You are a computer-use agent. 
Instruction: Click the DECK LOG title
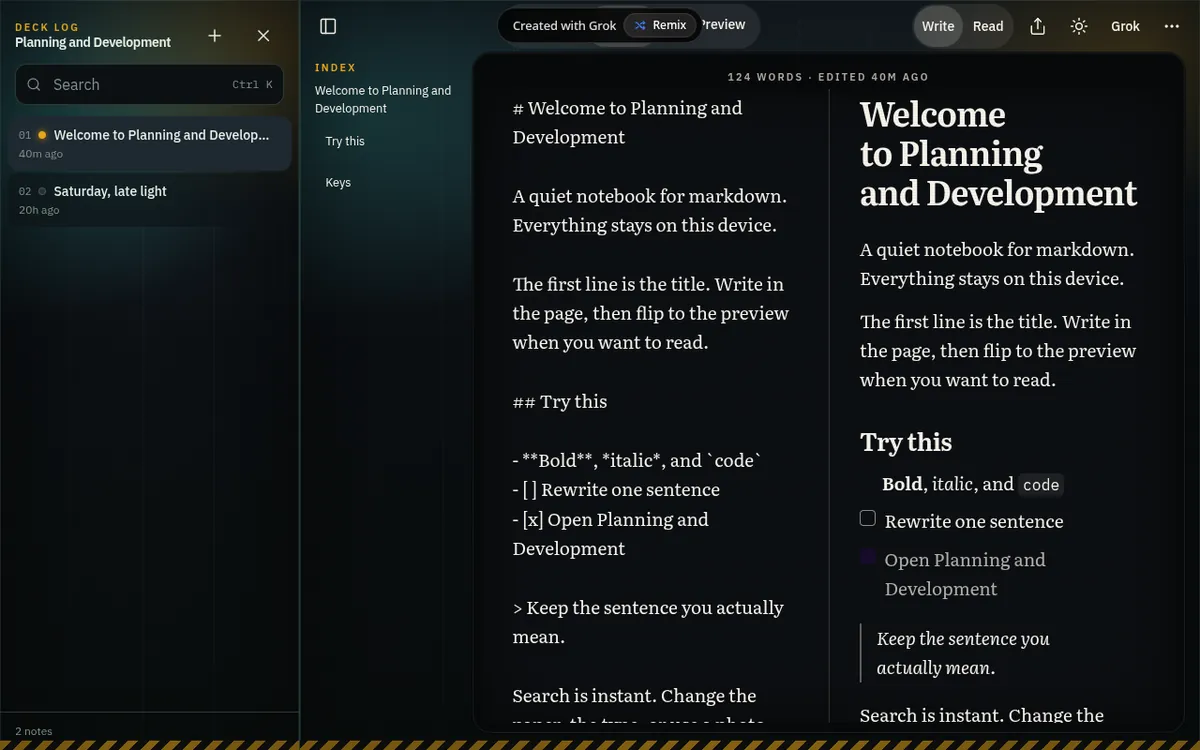point(47,28)
